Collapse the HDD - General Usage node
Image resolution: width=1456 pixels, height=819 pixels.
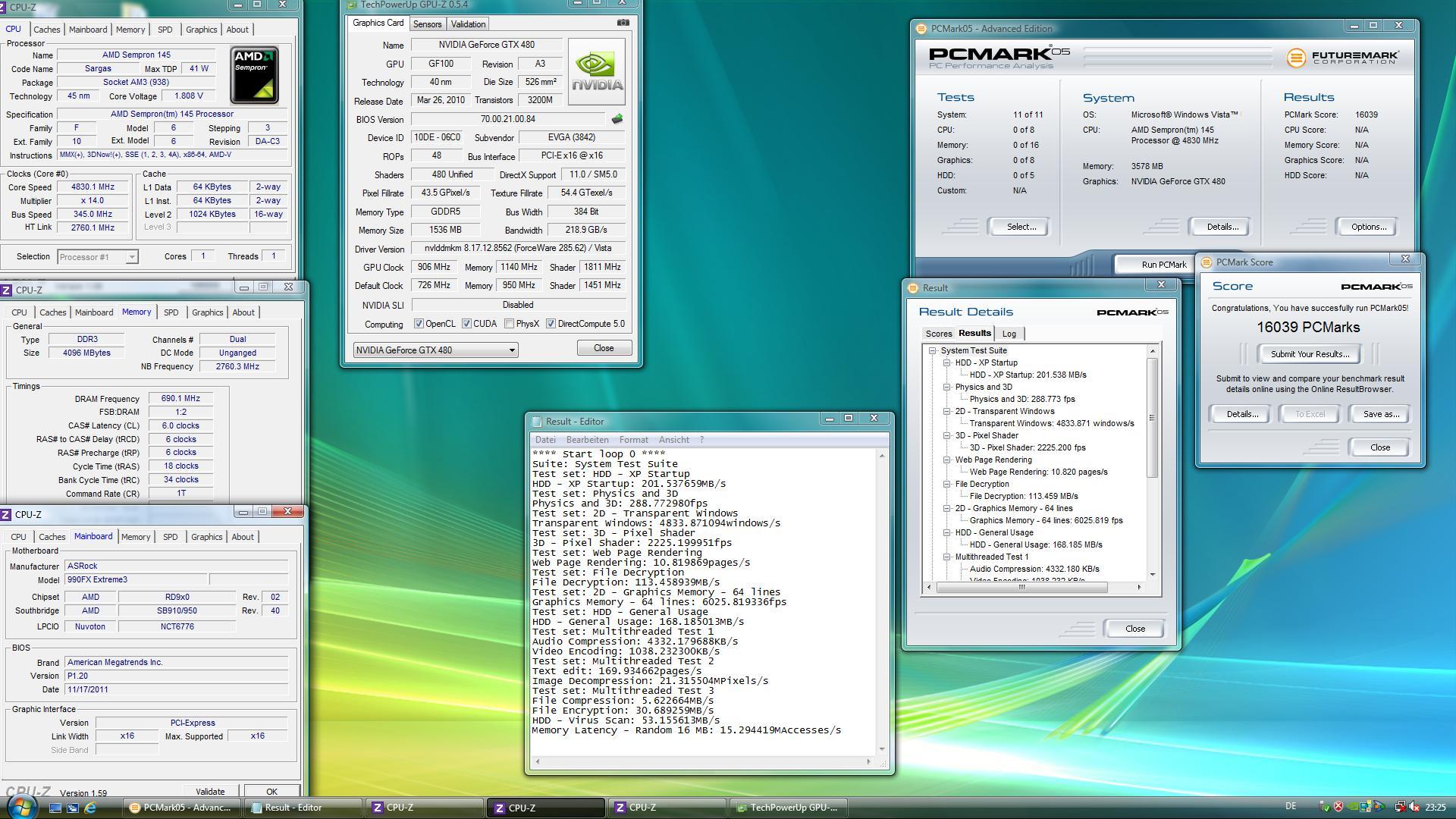point(947,533)
